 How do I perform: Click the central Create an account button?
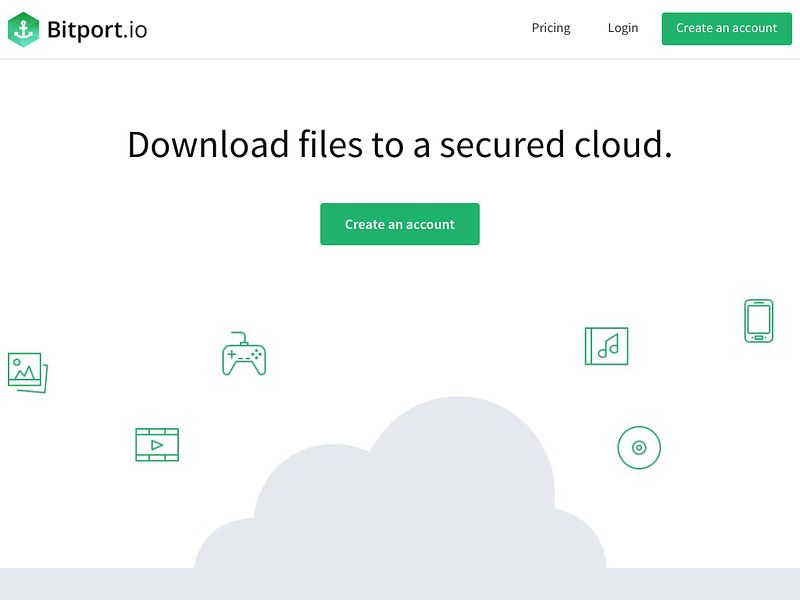400,224
